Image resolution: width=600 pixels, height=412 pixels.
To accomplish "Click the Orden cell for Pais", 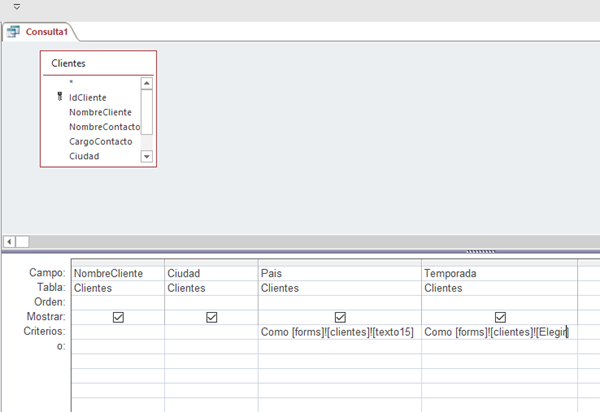I will click(340, 303).
